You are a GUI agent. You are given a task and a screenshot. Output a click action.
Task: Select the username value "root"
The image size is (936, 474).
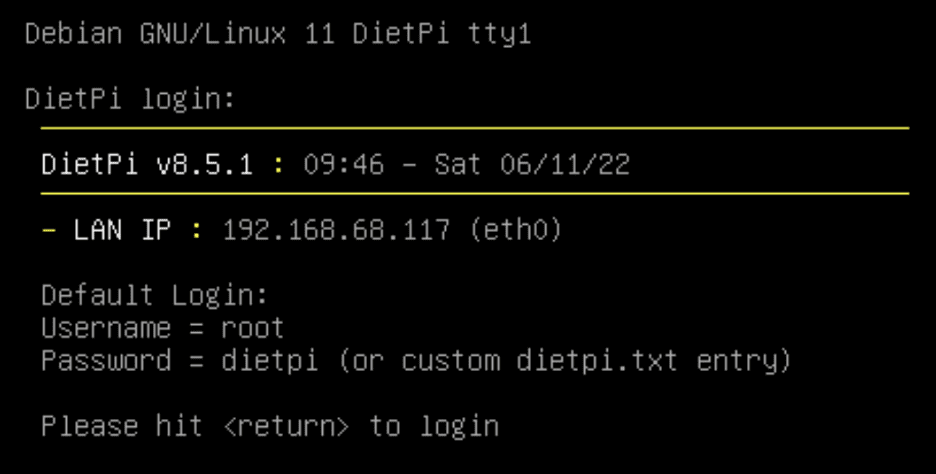pyautogui.click(x=253, y=328)
